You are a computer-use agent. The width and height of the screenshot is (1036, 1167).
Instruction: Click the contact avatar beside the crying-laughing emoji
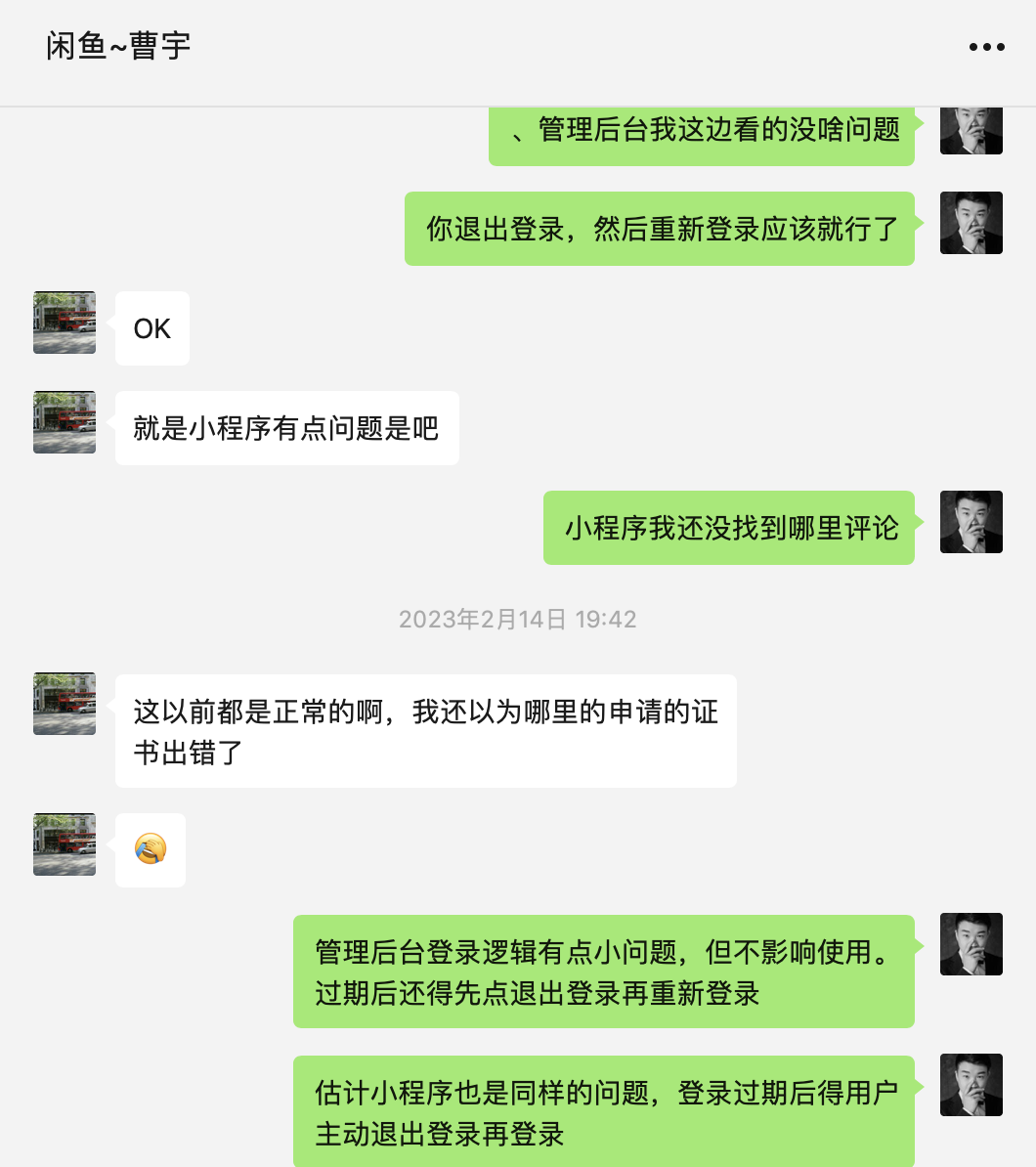point(65,844)
